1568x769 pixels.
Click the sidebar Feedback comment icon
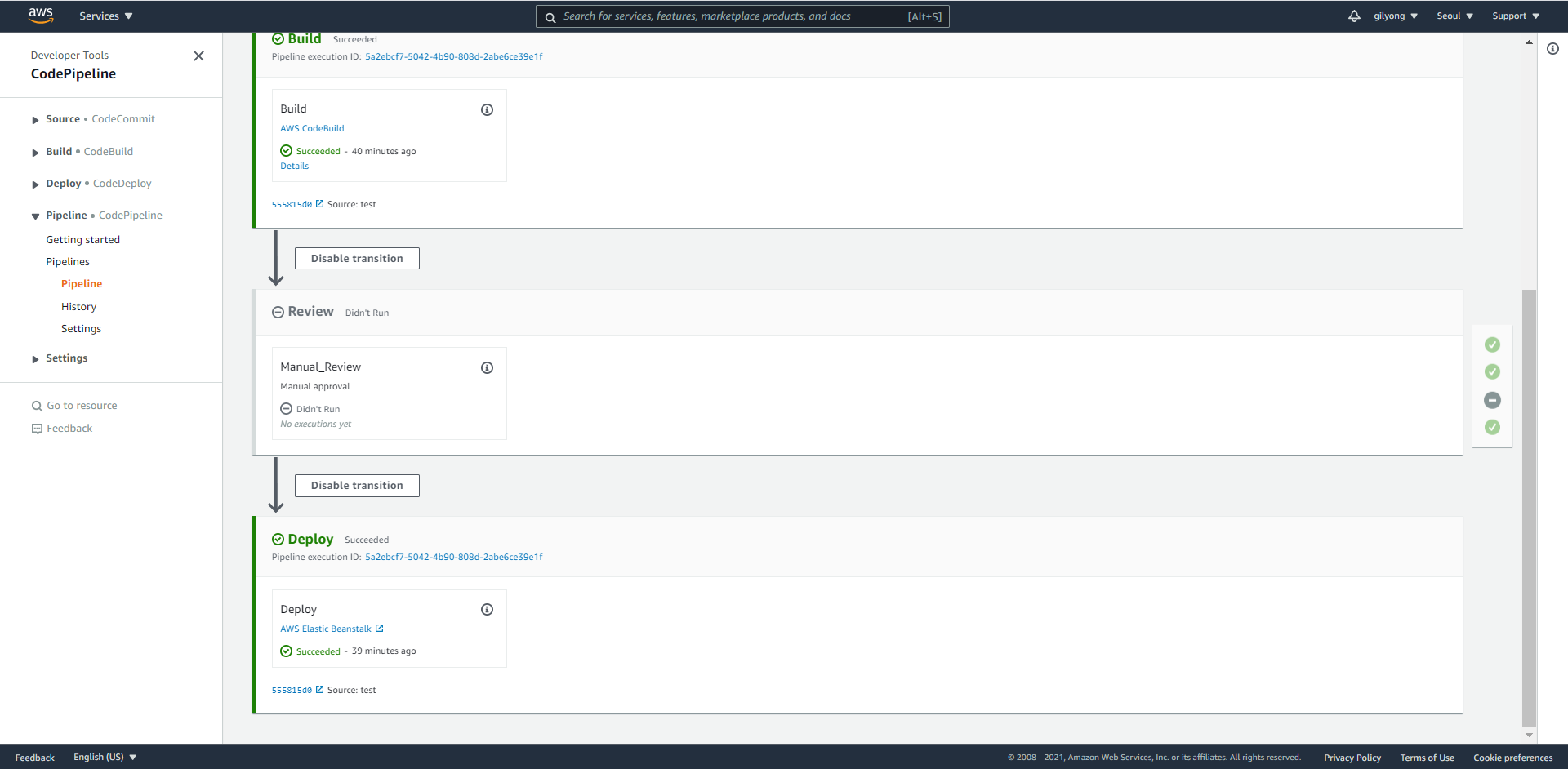point(37,429)
